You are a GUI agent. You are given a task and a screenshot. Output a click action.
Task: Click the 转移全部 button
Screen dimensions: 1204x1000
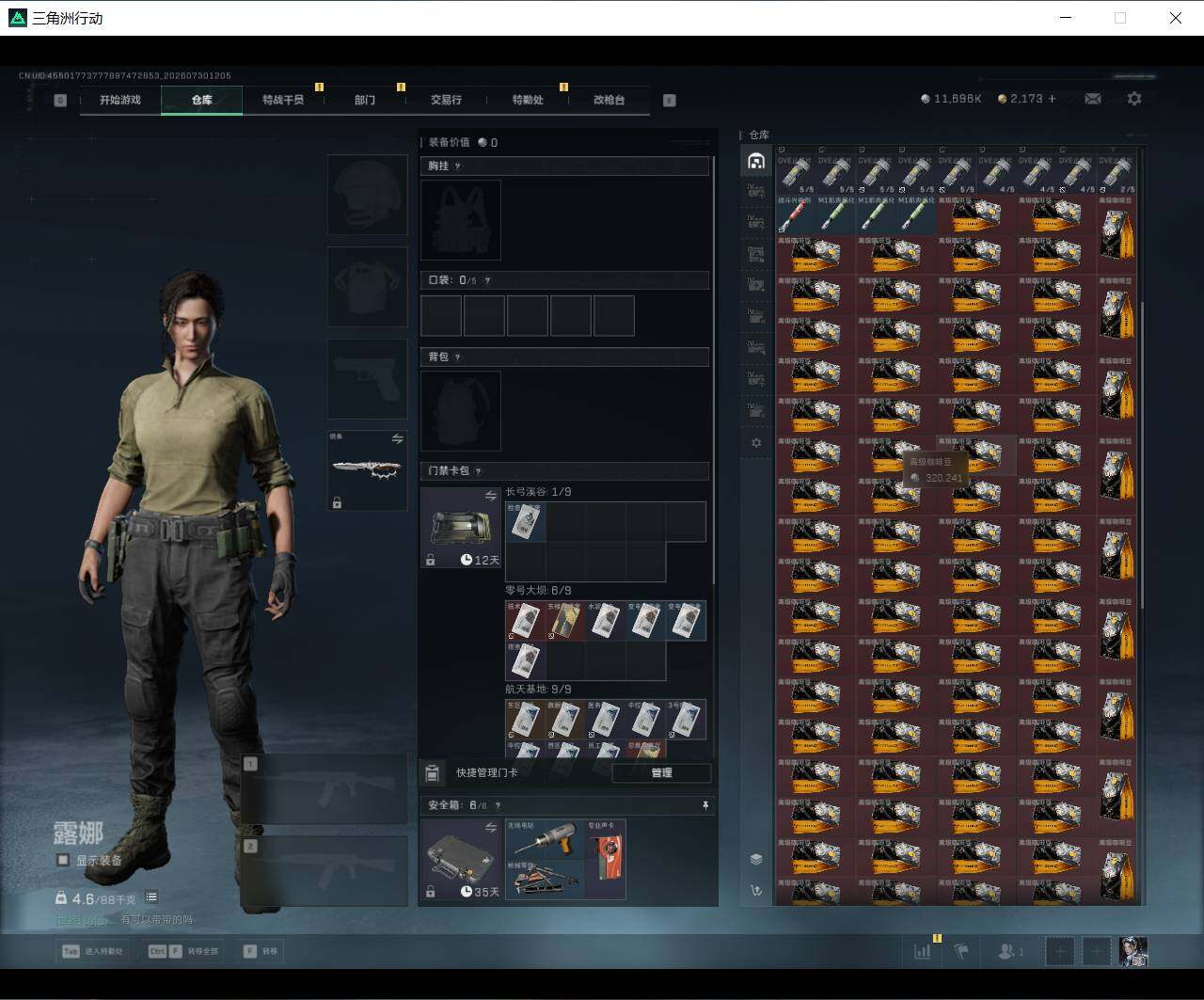184,951
